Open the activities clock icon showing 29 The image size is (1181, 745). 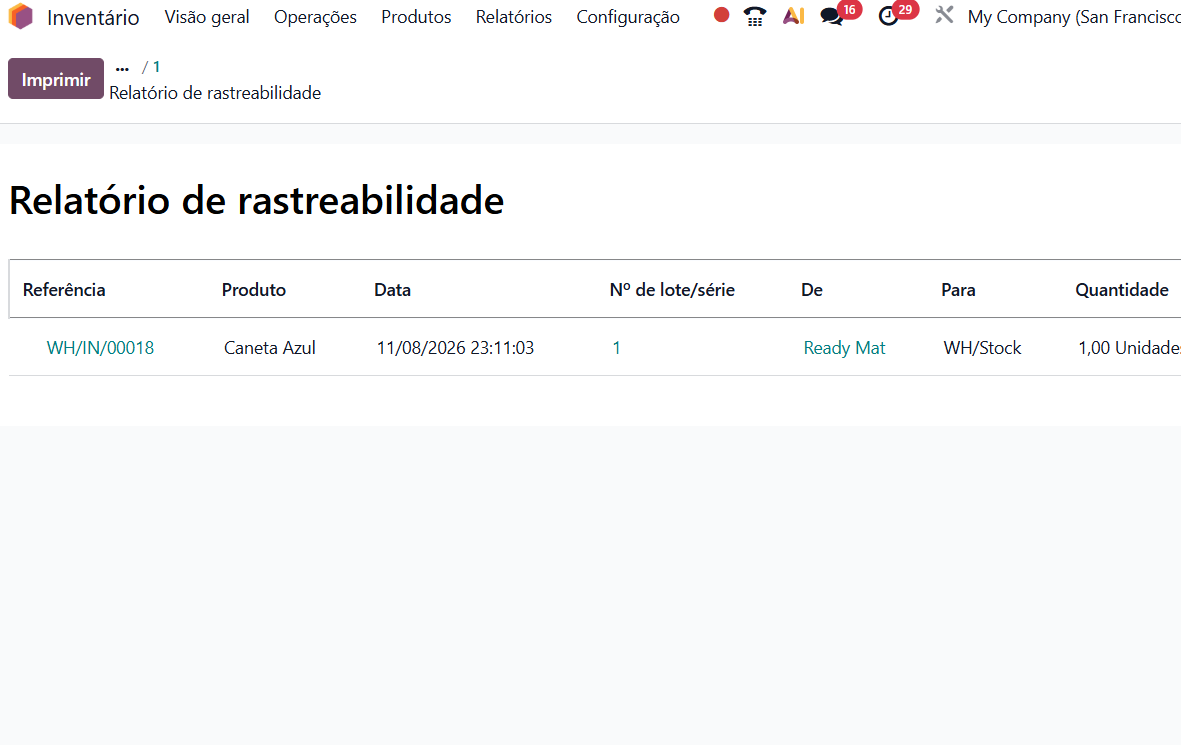pos(897,15)
